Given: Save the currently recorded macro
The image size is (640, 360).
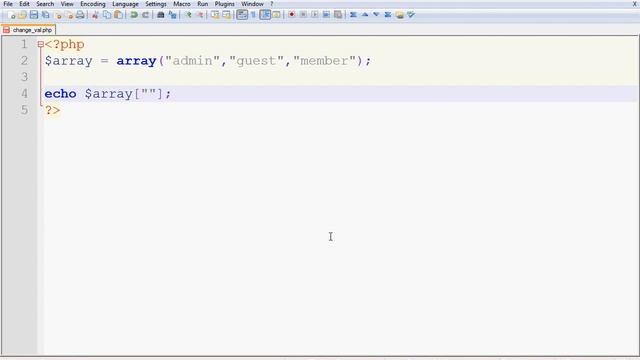Looking at the screenshot, I should [338, 15].
